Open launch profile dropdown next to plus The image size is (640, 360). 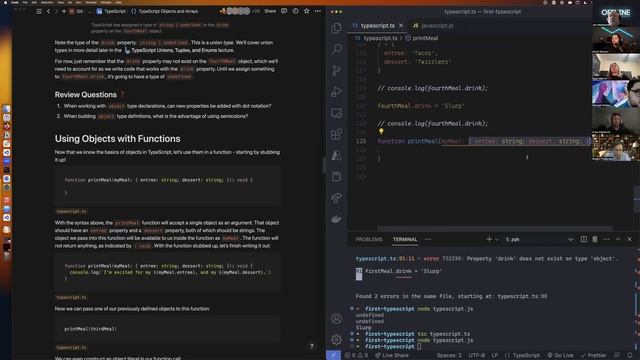[497, 240]
